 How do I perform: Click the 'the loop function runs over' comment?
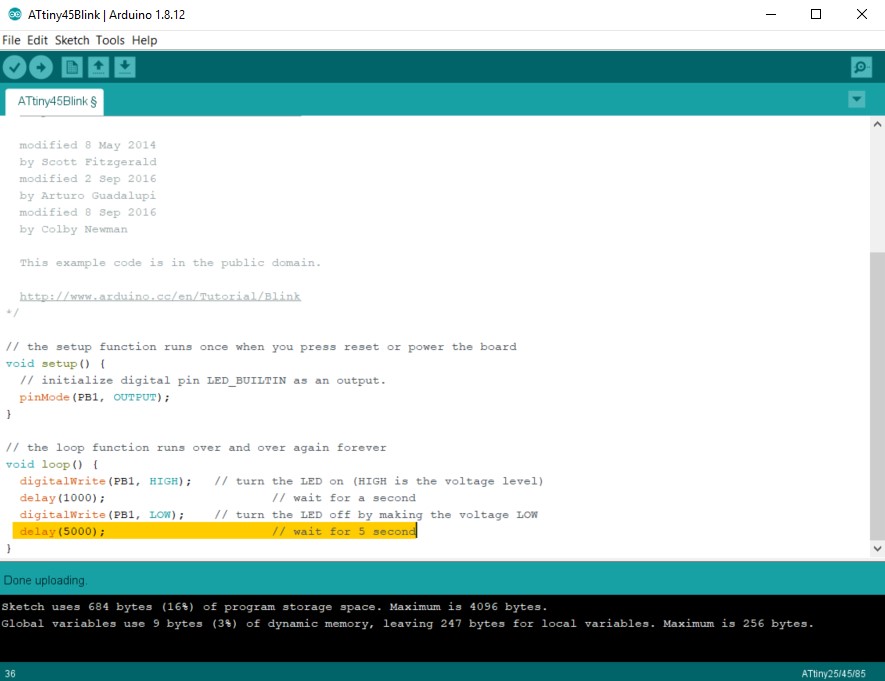click(196, 447)
